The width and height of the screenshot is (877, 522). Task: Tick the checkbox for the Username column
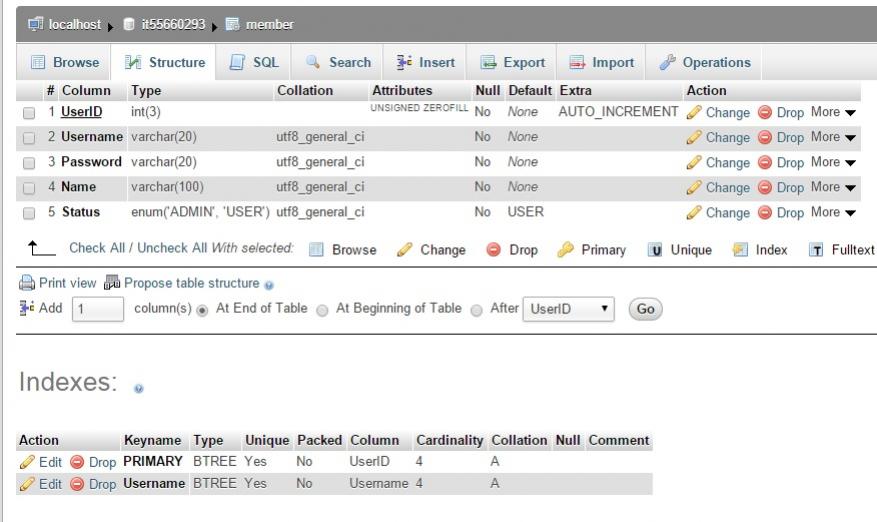[29, 138]
